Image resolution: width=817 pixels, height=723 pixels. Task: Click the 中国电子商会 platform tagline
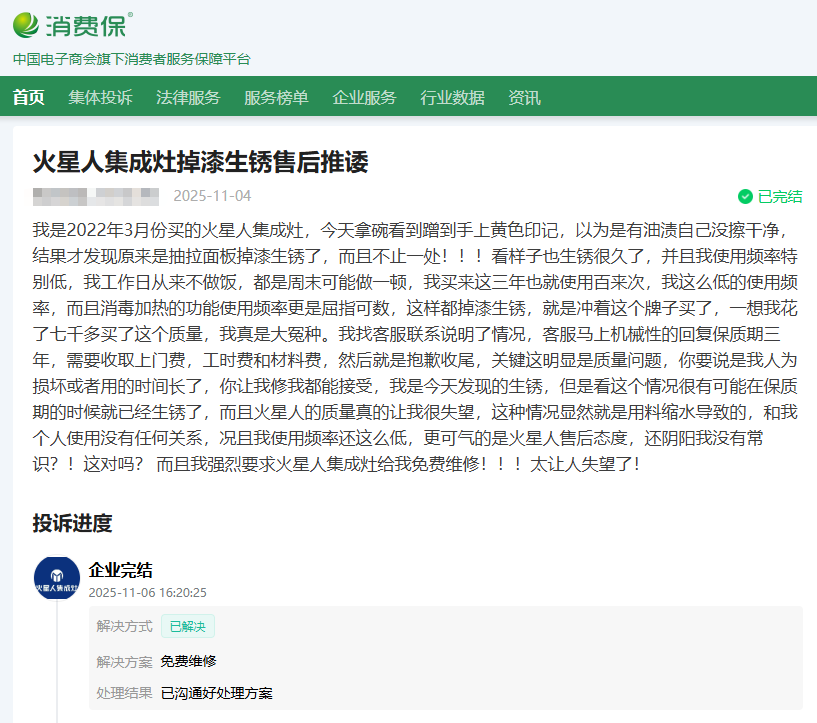(132, 59)
